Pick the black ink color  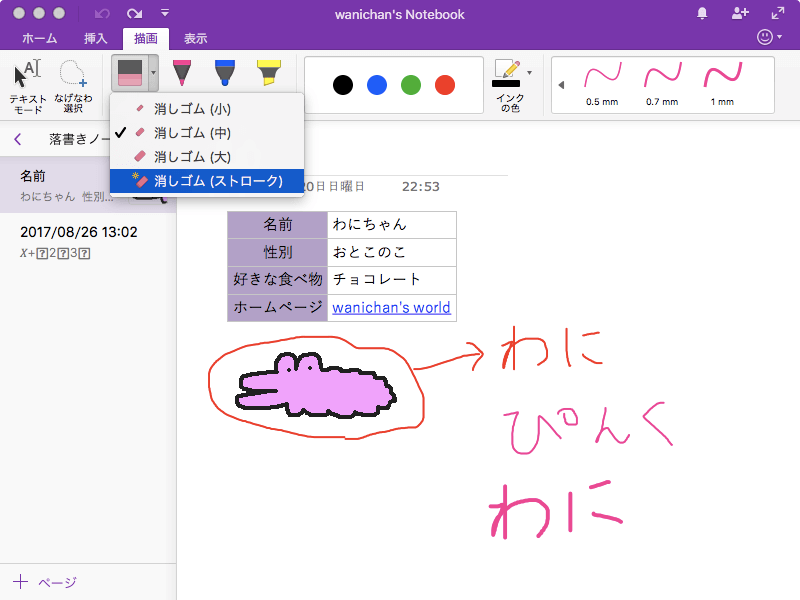tap(343, 85)
